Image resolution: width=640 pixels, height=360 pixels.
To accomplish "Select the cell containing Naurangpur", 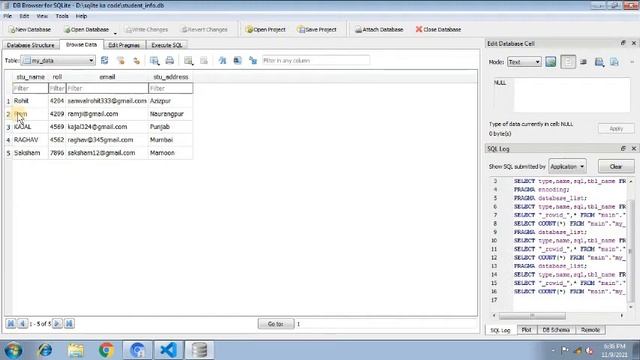I will (171, 114).
